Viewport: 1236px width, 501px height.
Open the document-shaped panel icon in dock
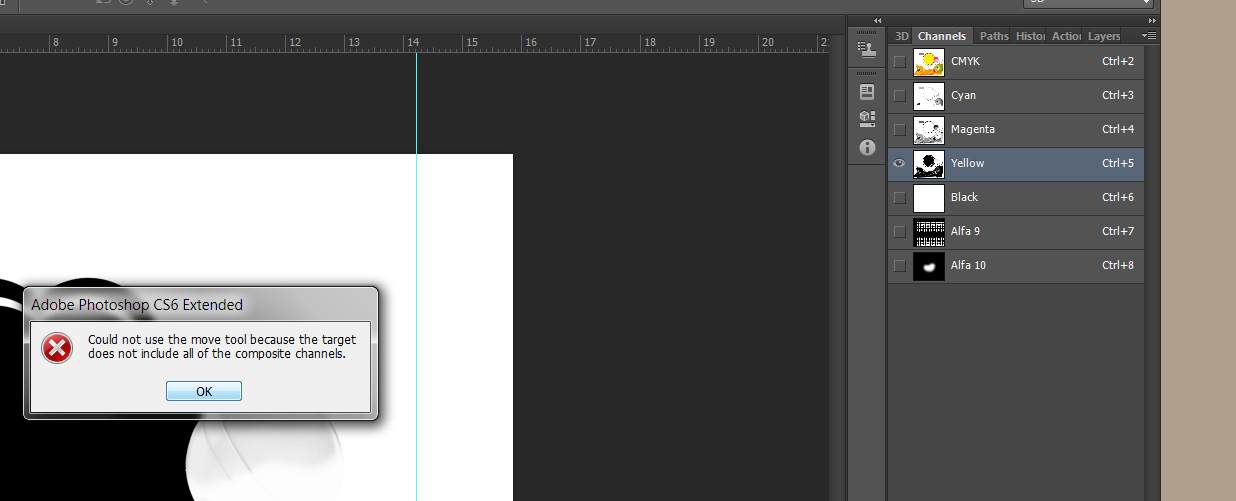(867, 91)
